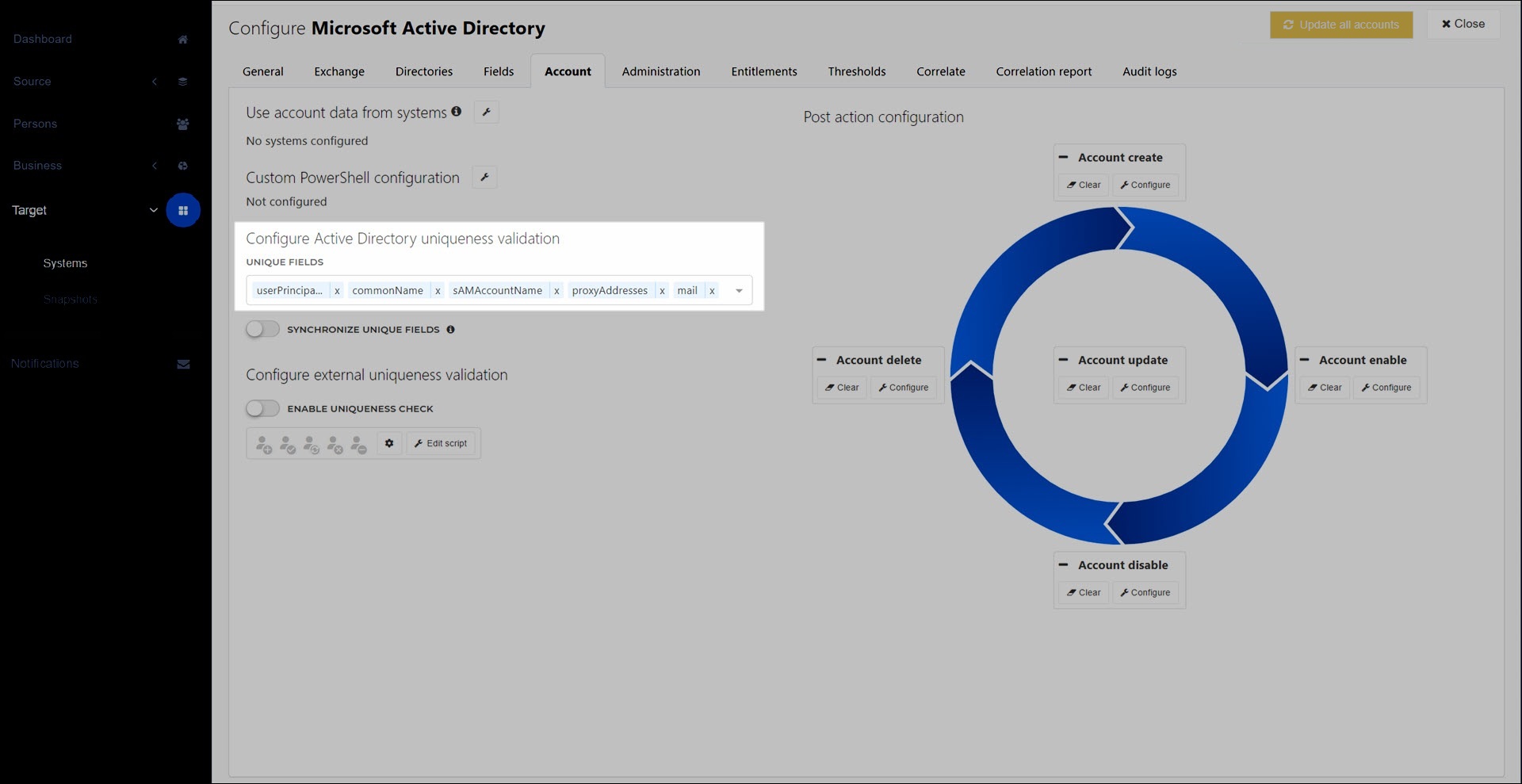Open Dashboard in the sidebar

click(x=43, y=39)
